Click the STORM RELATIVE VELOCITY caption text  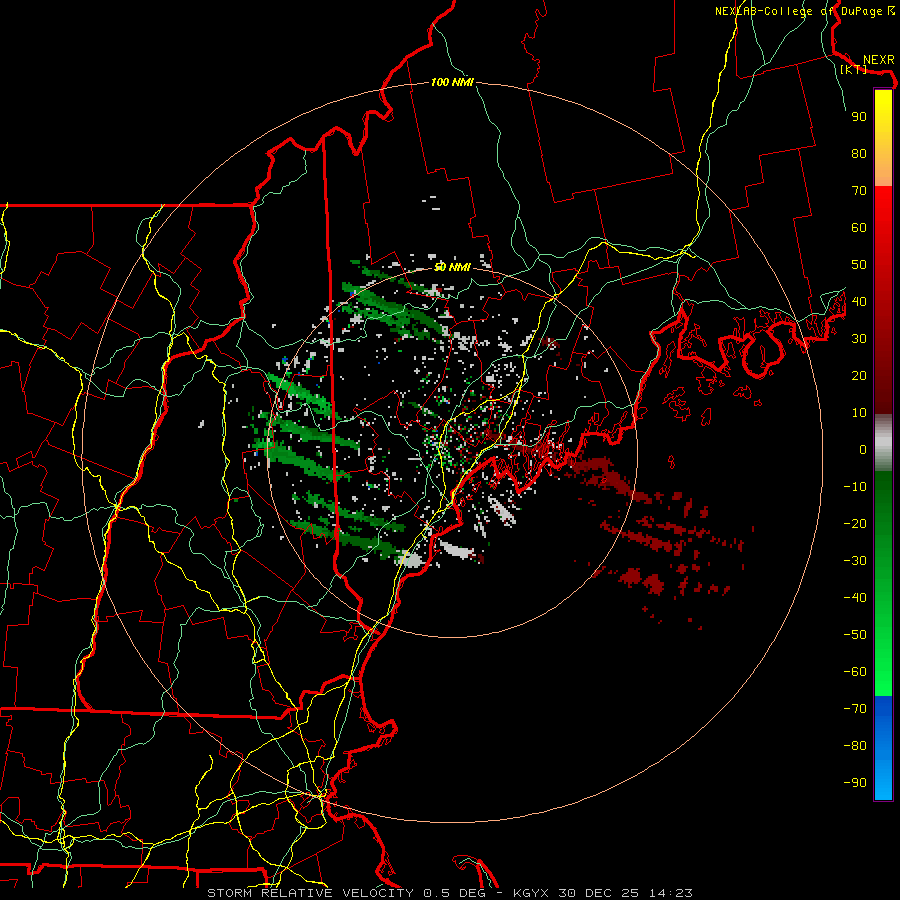[x=310, y=893]
